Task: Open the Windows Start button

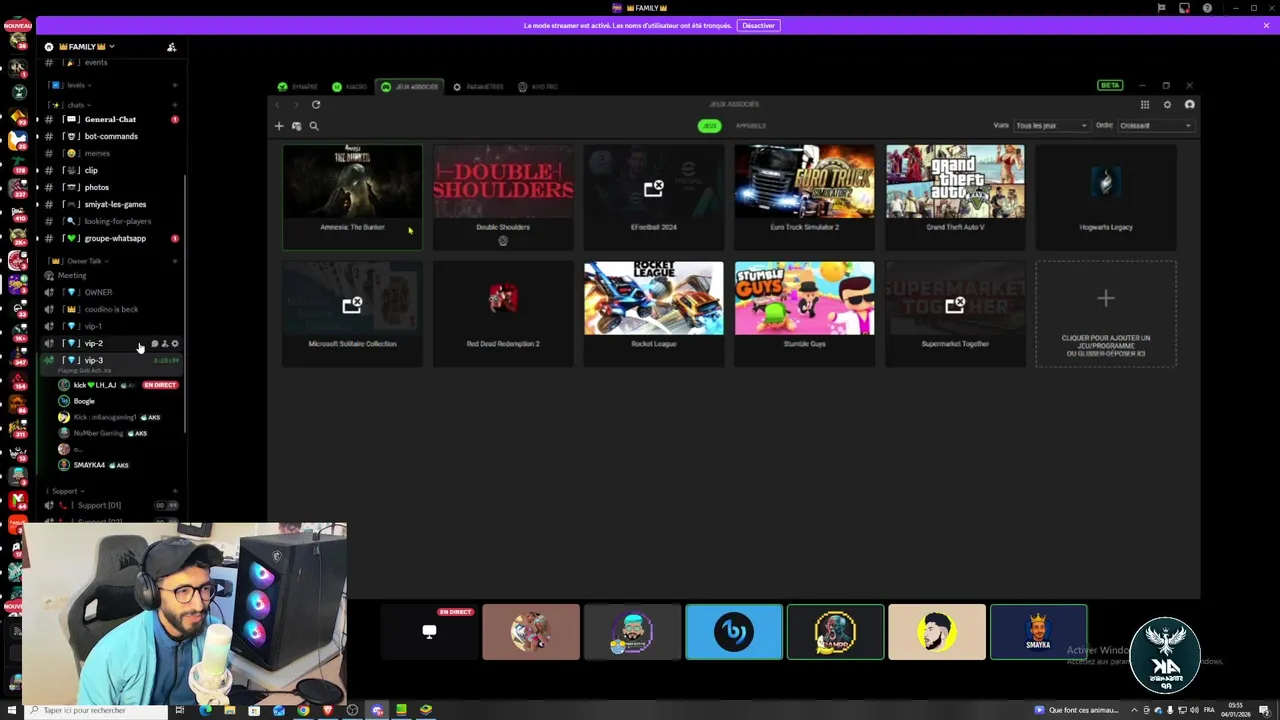Action: [x=12, y=710]
